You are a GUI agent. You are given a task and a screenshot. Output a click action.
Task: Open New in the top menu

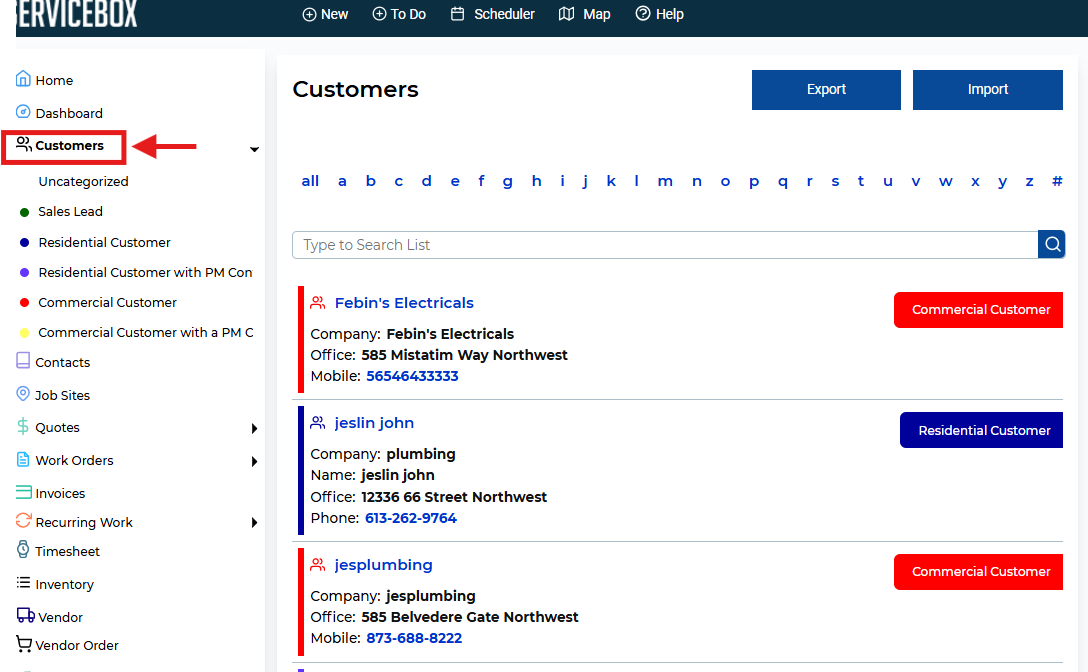[x=325, y=14]
